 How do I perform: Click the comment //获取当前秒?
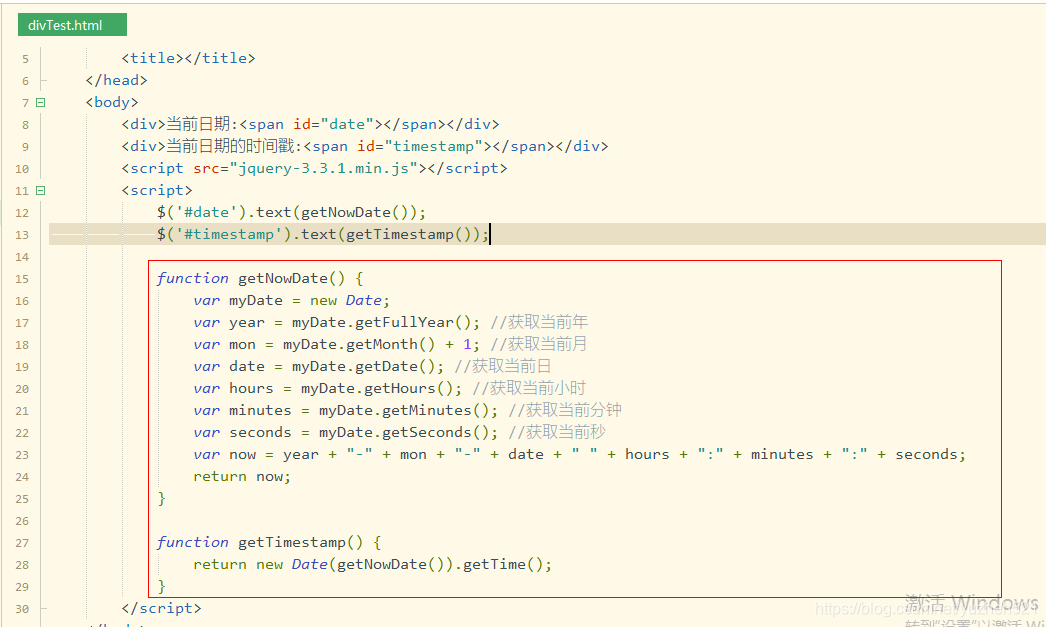557,432
